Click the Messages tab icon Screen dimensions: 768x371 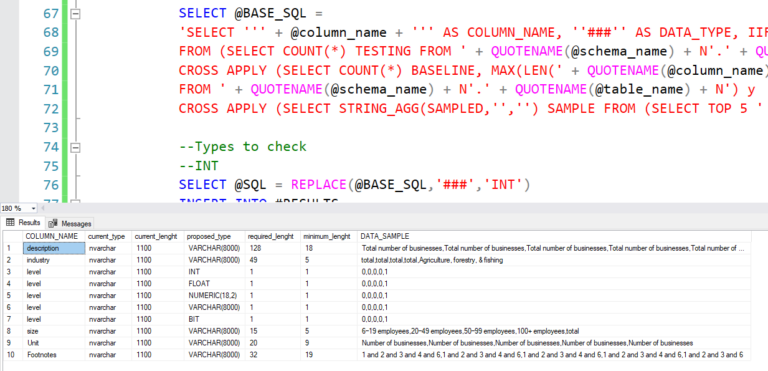click(x=53, y=223)
